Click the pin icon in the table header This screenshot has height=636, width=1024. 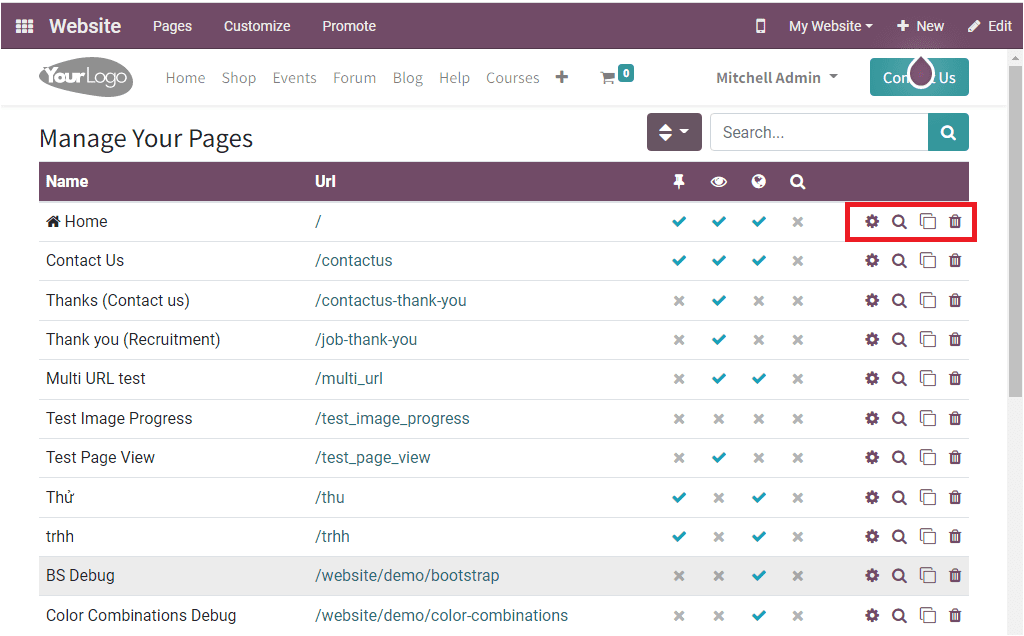coord(679,181)
